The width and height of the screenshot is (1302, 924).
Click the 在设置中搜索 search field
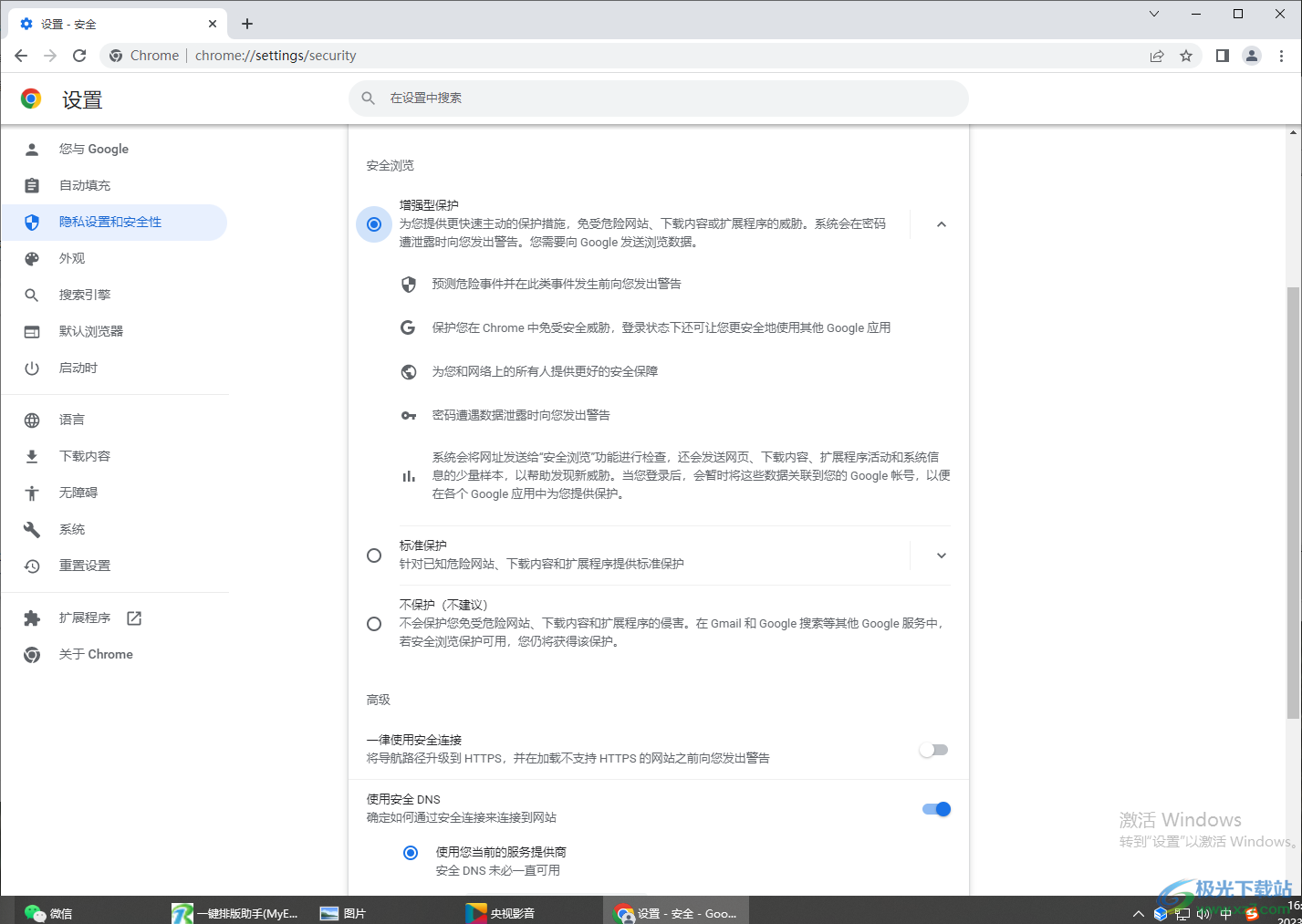(x=658, y=98)
